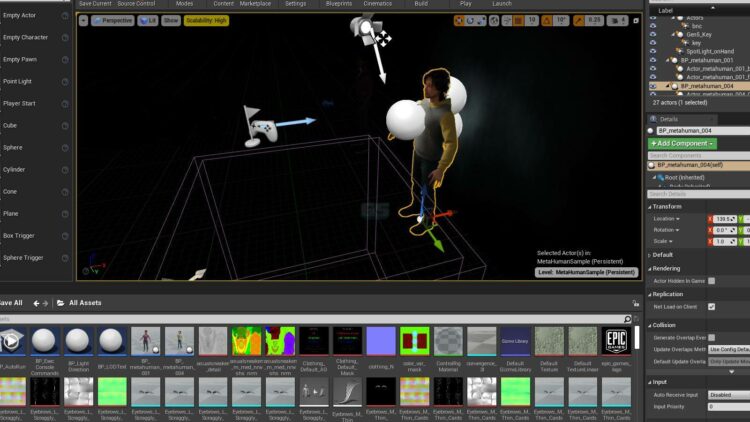
Task: Open the Cinematics toolbar item
Action: coord(377,3)
